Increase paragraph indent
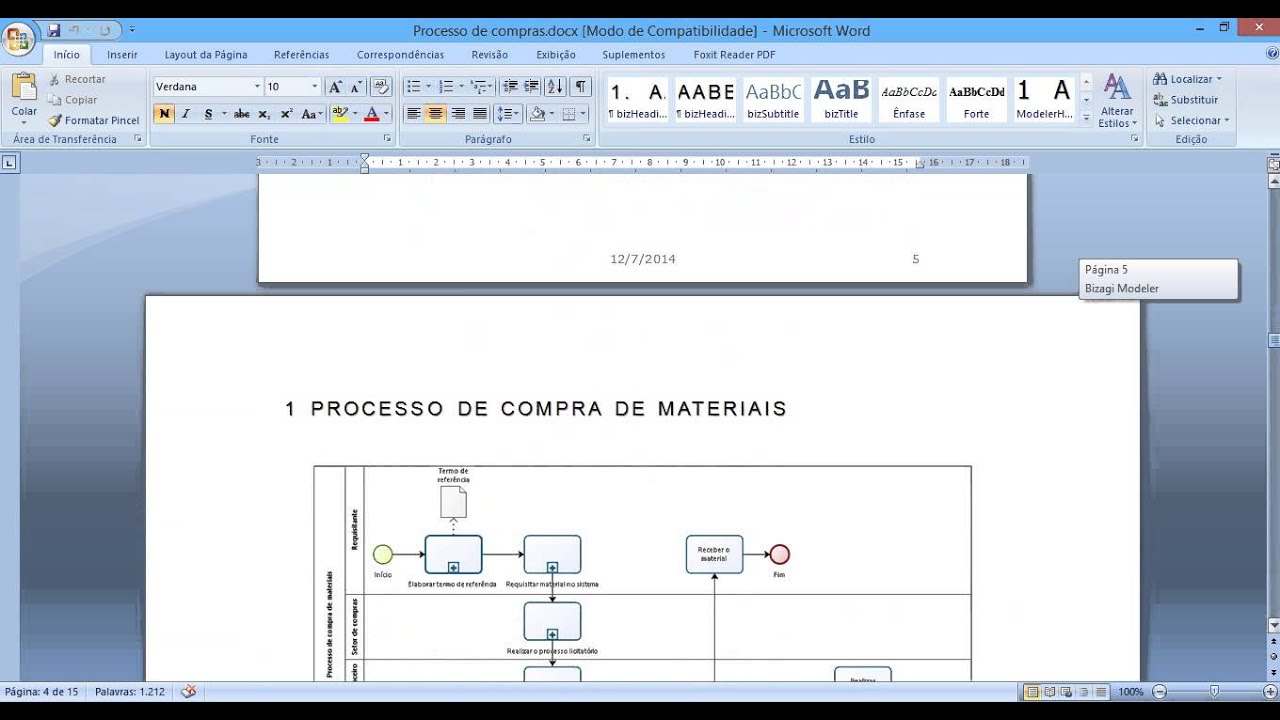 pyautogui.click(x=532, y=87)
